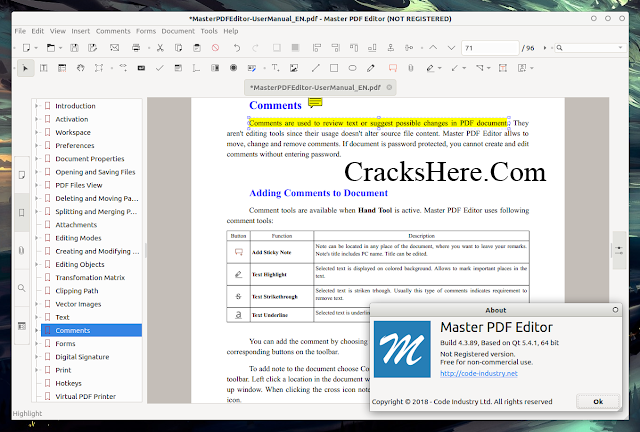Print the document using the printer icon
The width and height of the screenshot is (640, 432).
coord(136,48)
